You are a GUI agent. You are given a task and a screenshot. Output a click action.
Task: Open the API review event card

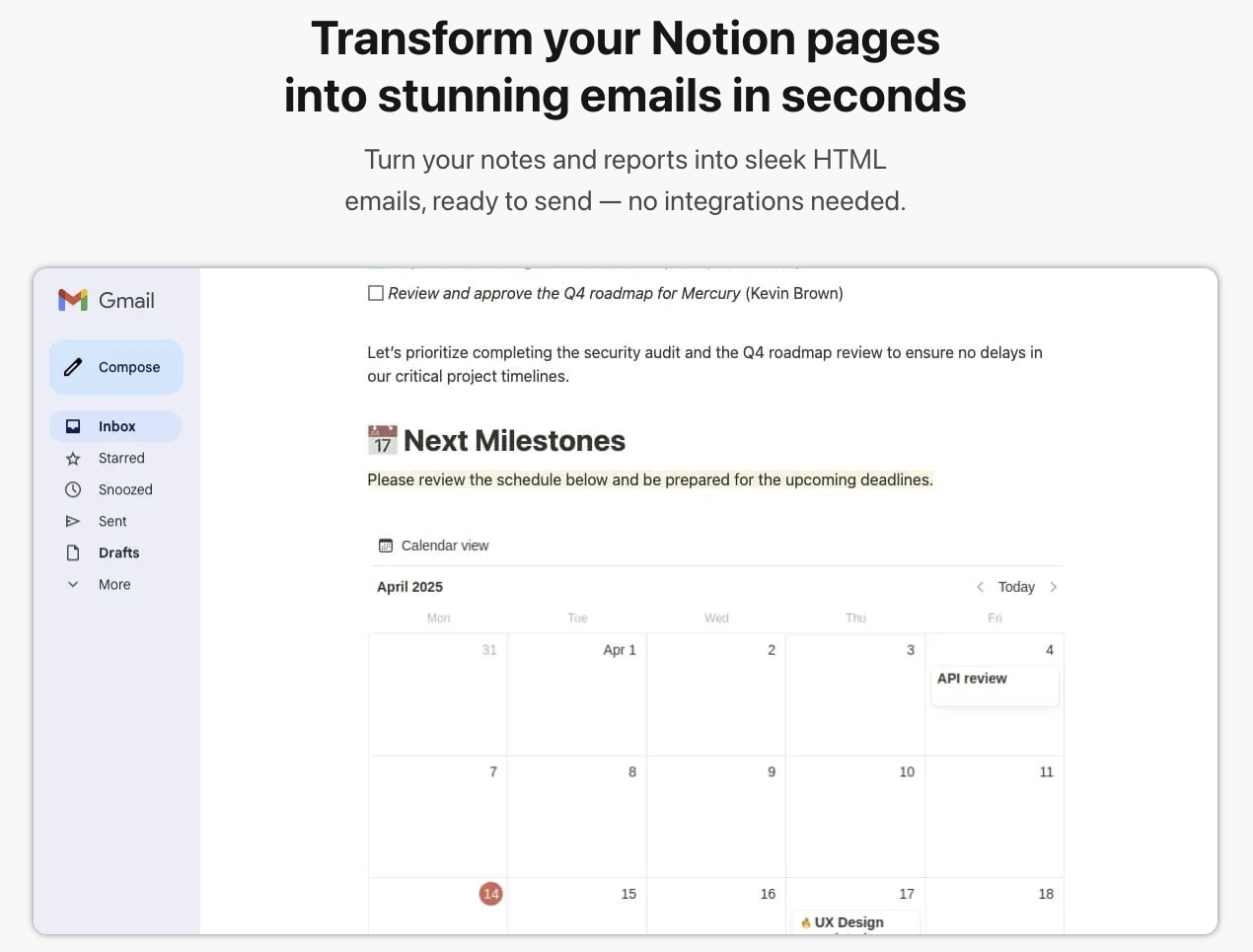[x=995, y=686]
